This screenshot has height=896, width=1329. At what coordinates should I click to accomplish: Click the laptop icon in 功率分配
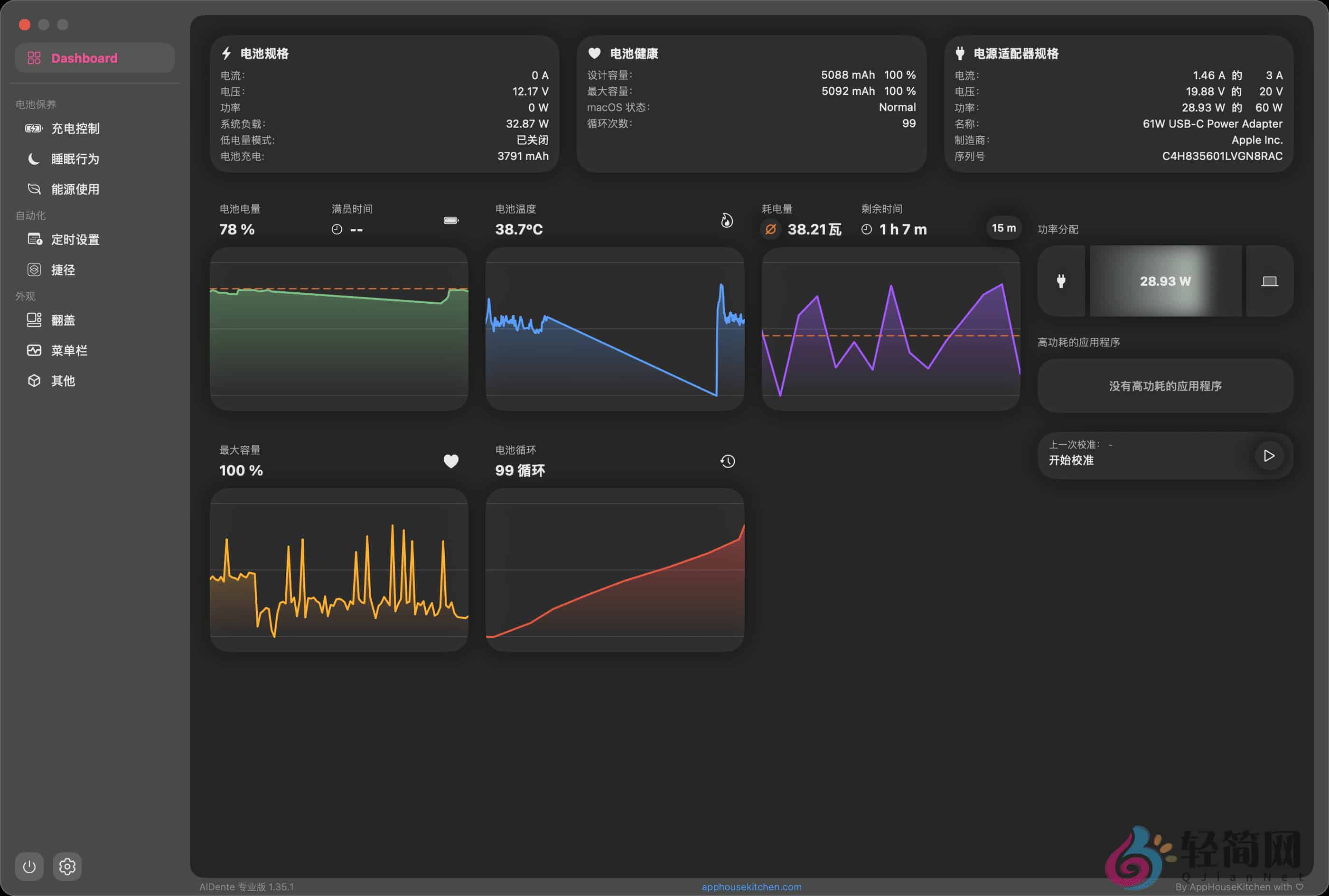[1269, 281]
